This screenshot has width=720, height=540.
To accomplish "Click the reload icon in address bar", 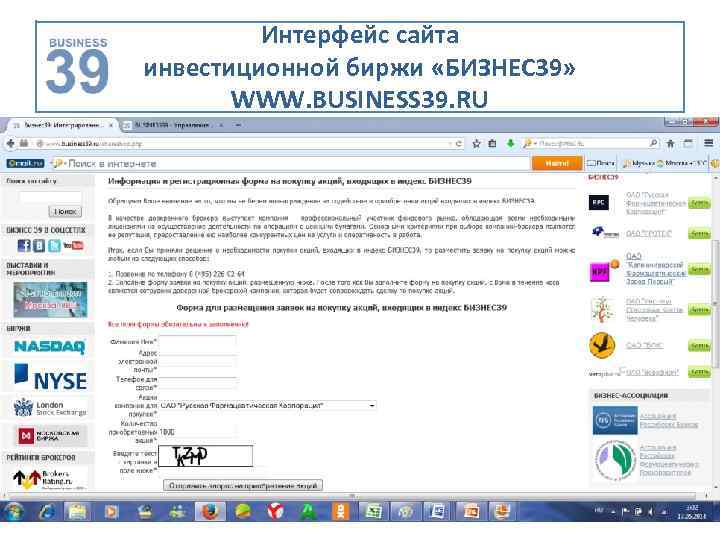I will (x=458, y=144).
